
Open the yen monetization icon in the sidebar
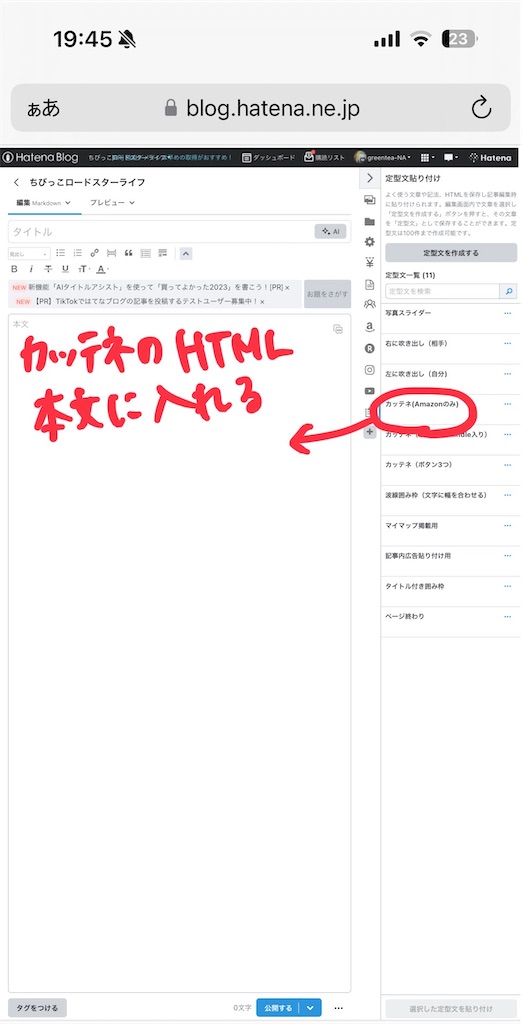pyautogui.click(x=369, y=263)
